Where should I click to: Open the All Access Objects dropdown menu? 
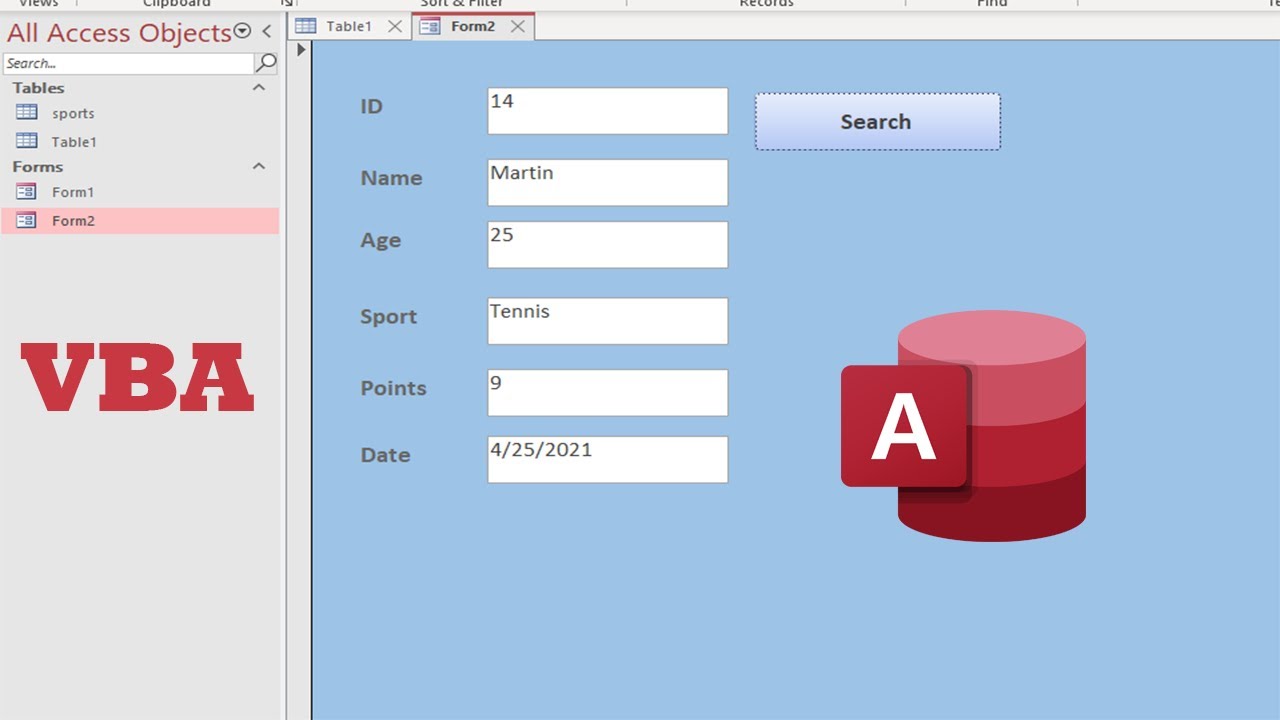coord(242,32)
